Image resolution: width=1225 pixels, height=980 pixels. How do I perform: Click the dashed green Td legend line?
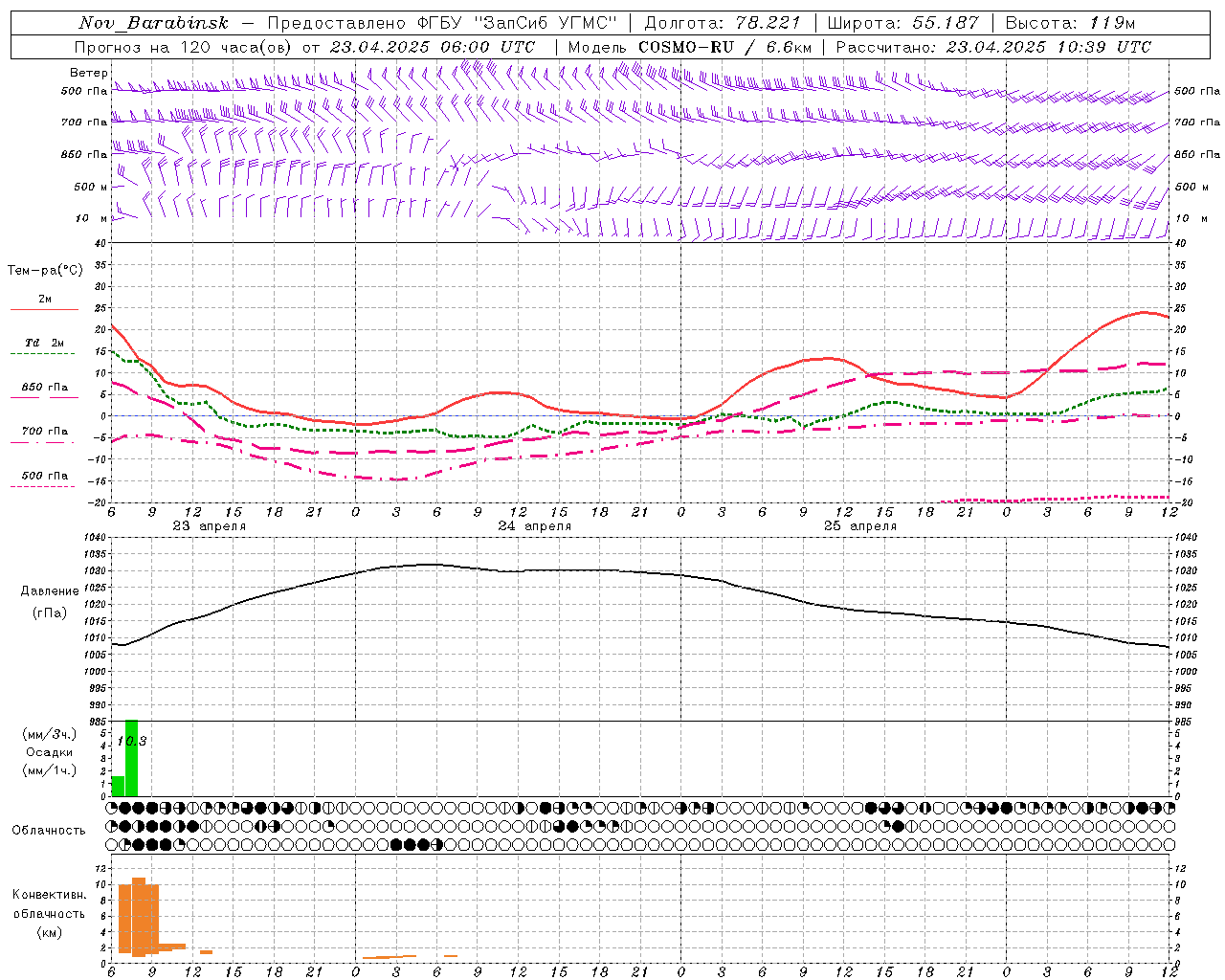44,354
